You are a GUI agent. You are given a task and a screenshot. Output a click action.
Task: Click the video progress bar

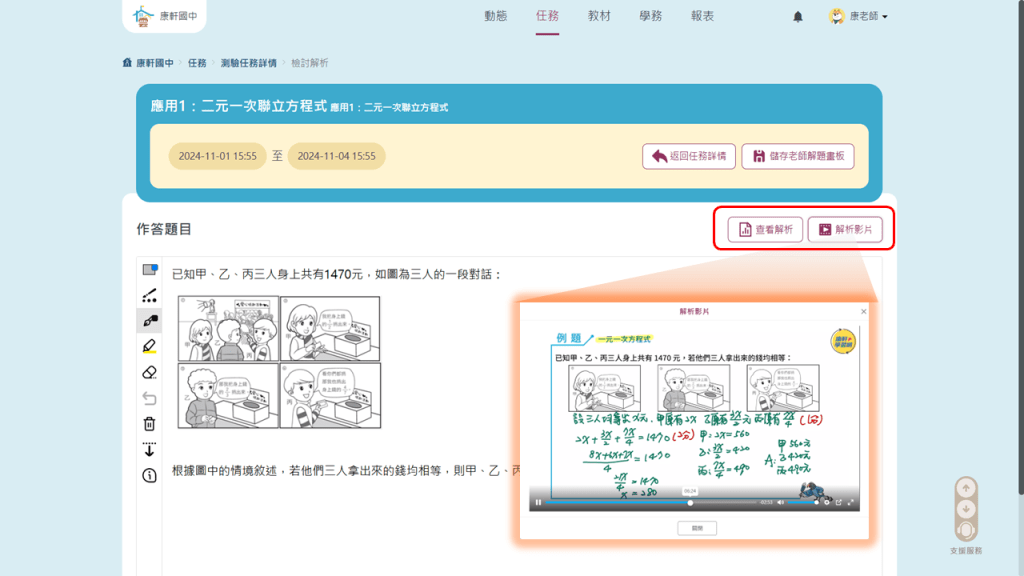[x=650, y=502]
